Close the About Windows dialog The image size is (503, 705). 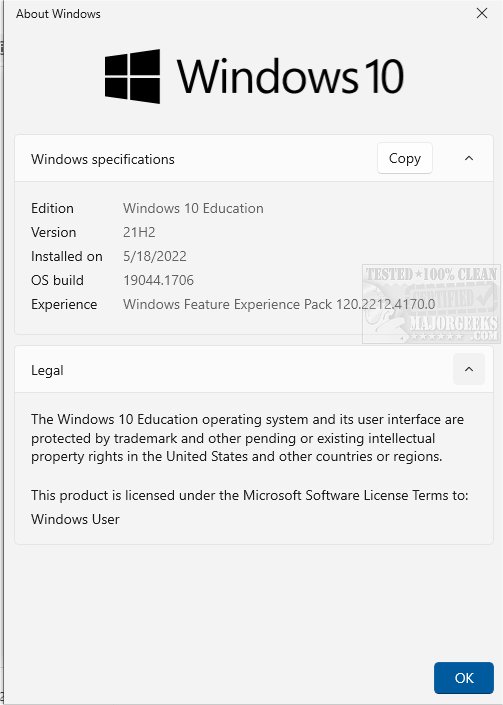(482, 13)
